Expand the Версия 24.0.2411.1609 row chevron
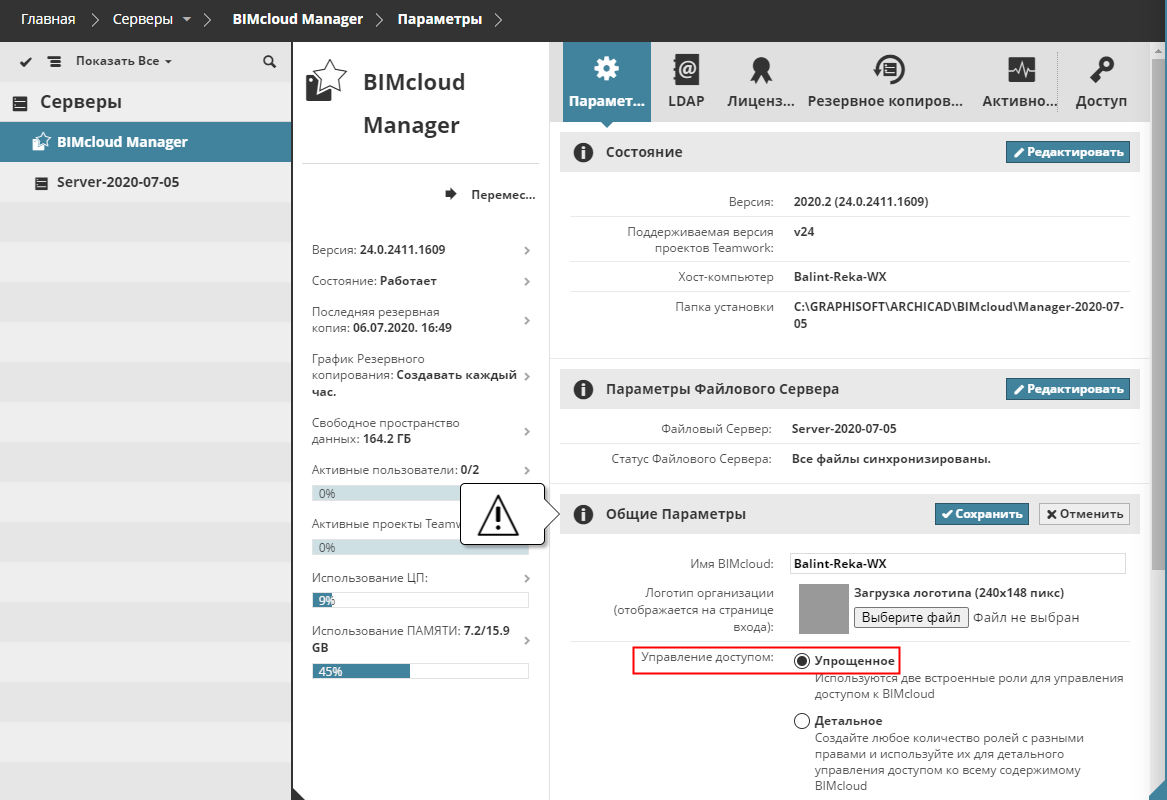This screenshot has height=800, width=1167. tap(527, 251)
